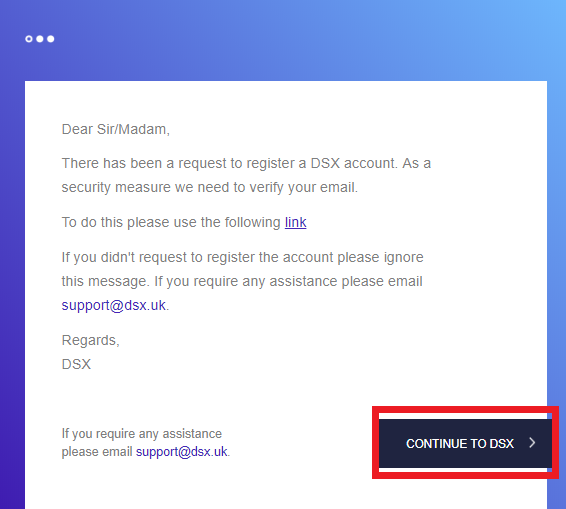Screen dimensions: 566x509
Task: Click the 'To do this please use' text
Action: coord(171,222)
